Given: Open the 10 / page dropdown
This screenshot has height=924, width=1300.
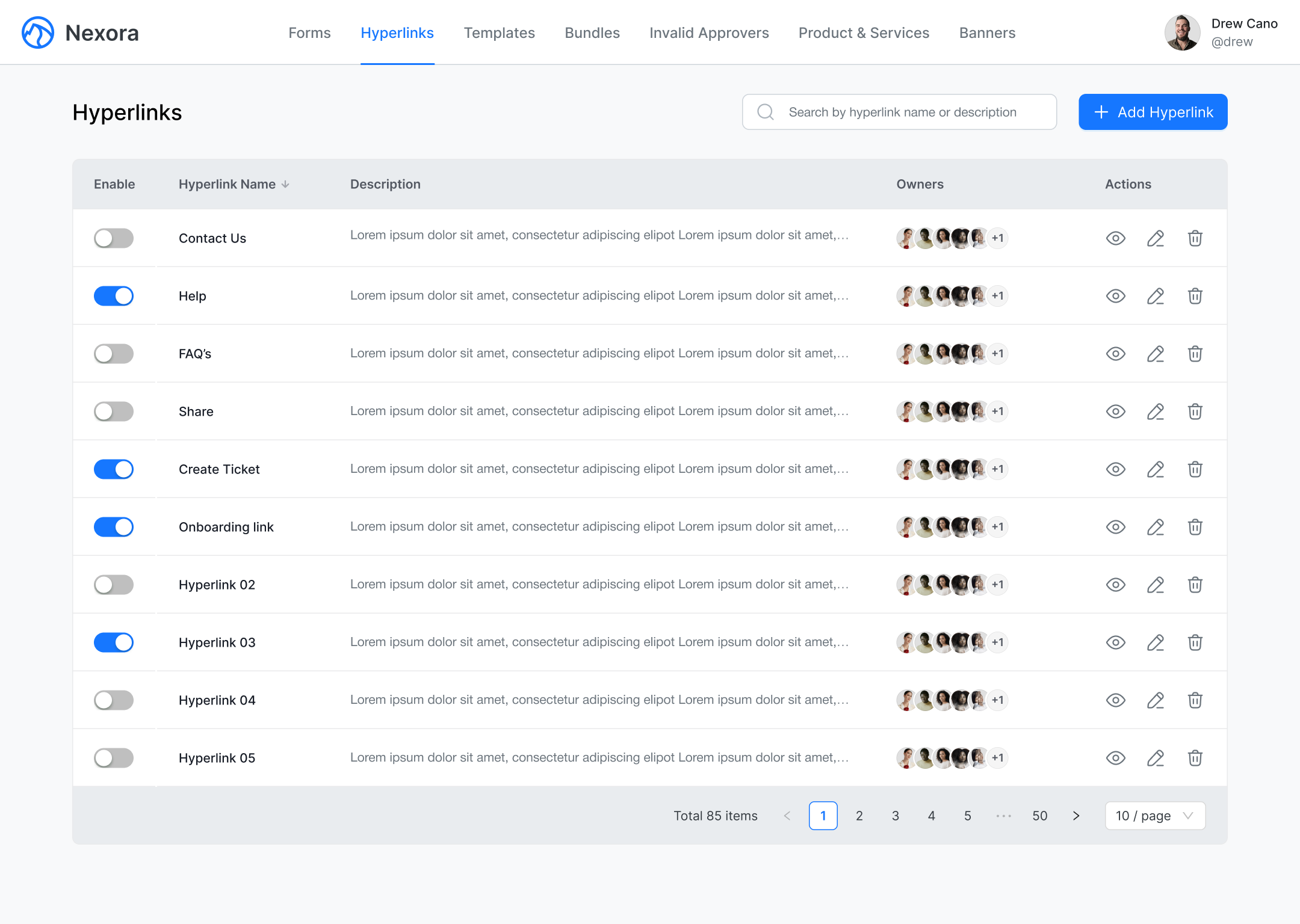Looking at the screenshot, I should point(1154,816).
